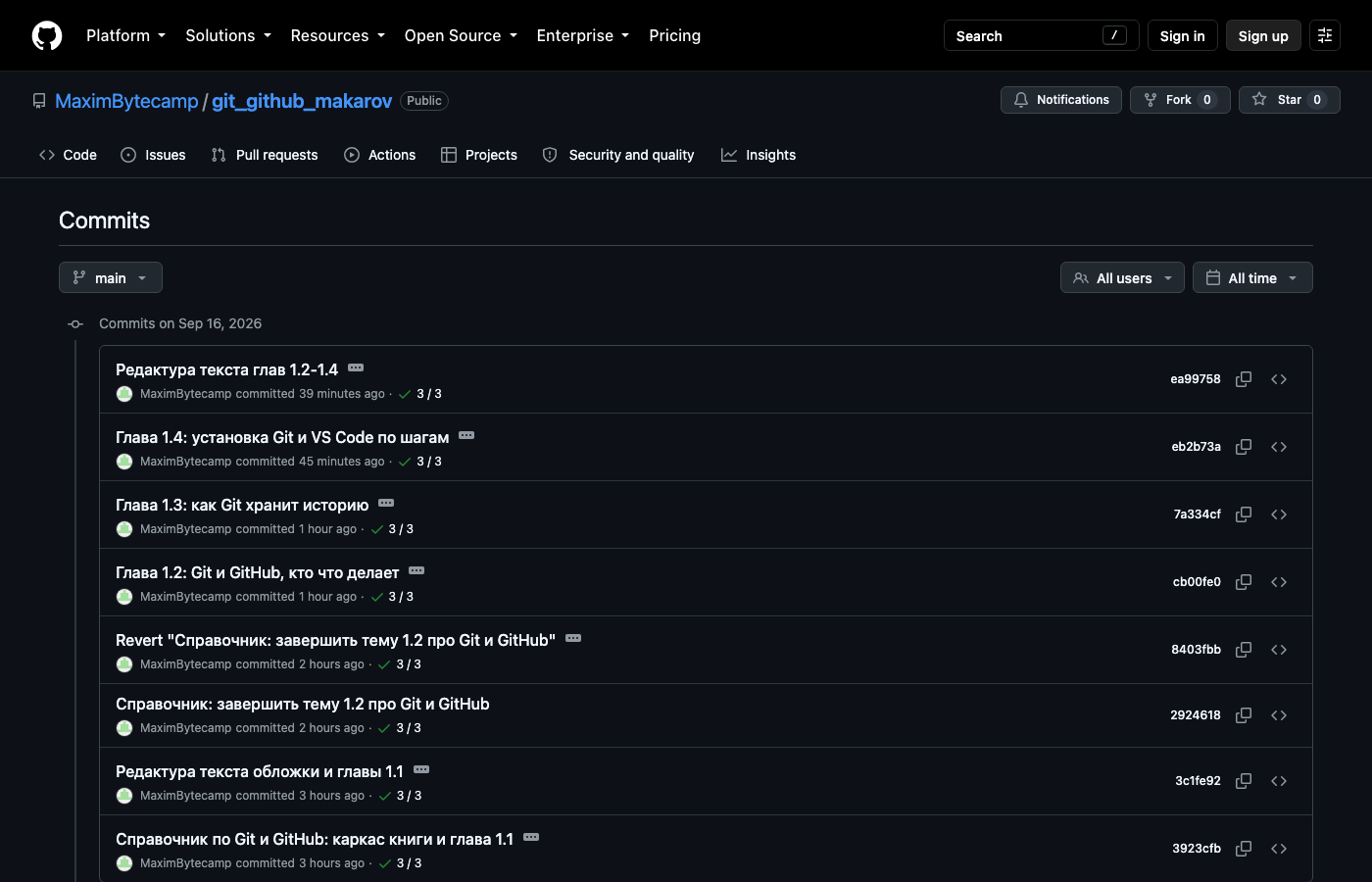Open the GitHub homepage logo
The height and width of the screenshot is (882, 1372).
pos(47,35)
